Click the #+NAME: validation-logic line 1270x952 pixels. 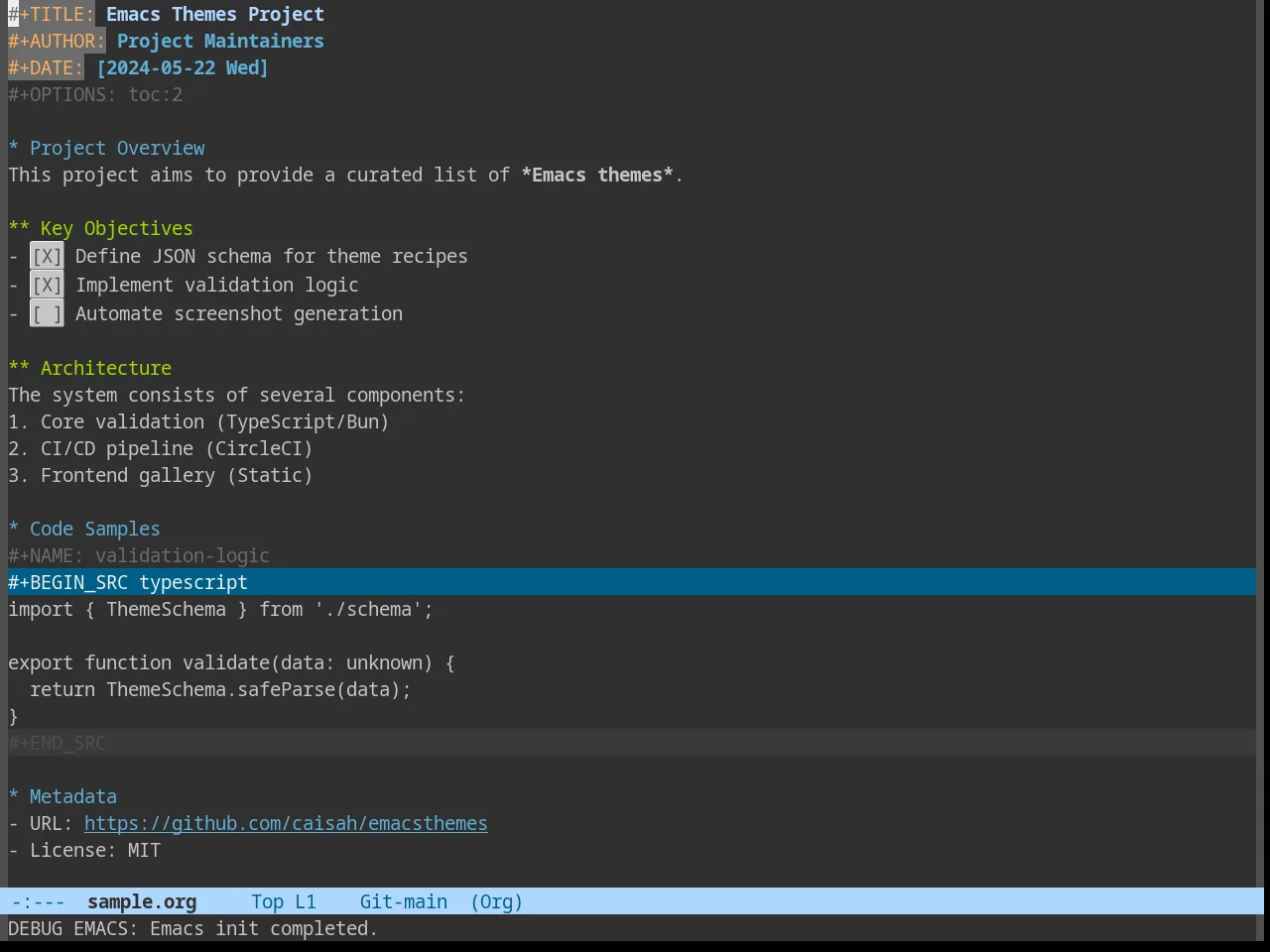(139, 555)
